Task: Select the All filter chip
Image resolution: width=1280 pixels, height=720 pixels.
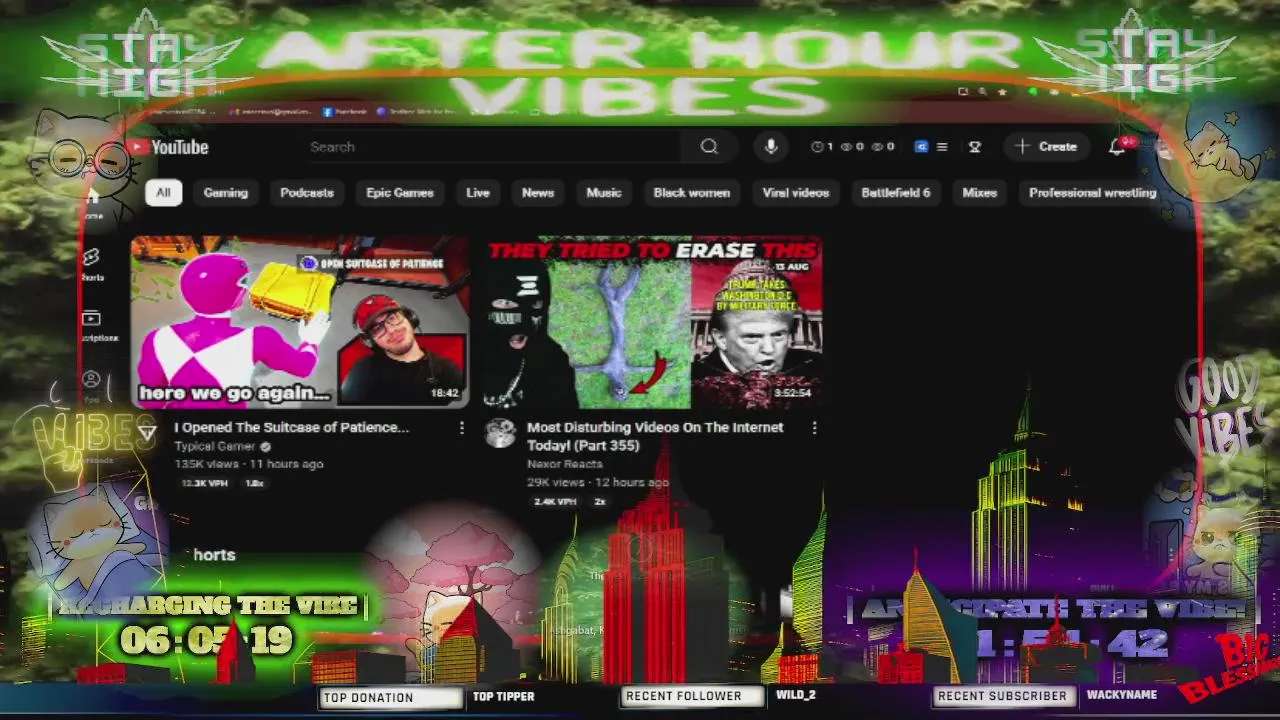Action: pyautogui.click(x=163, y=193)
